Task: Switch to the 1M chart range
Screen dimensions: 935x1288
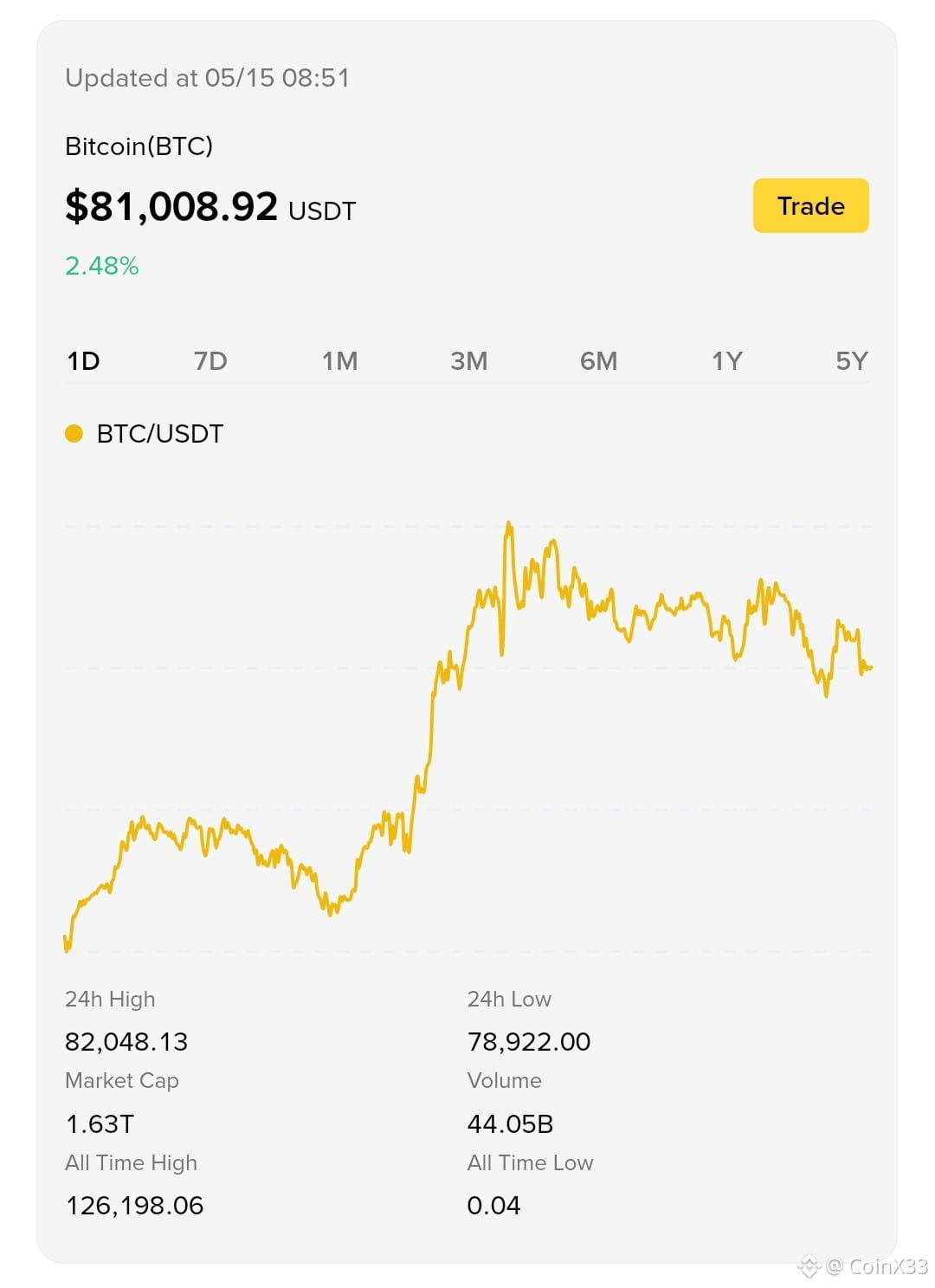Action: coord(339,360)
